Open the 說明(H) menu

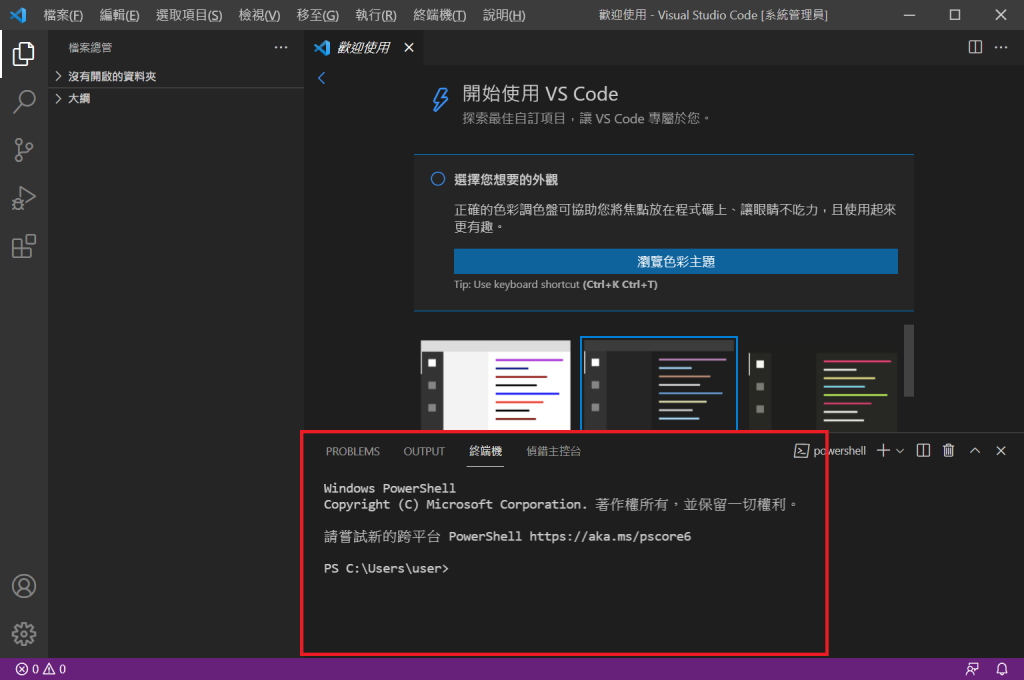pos(504,15)
